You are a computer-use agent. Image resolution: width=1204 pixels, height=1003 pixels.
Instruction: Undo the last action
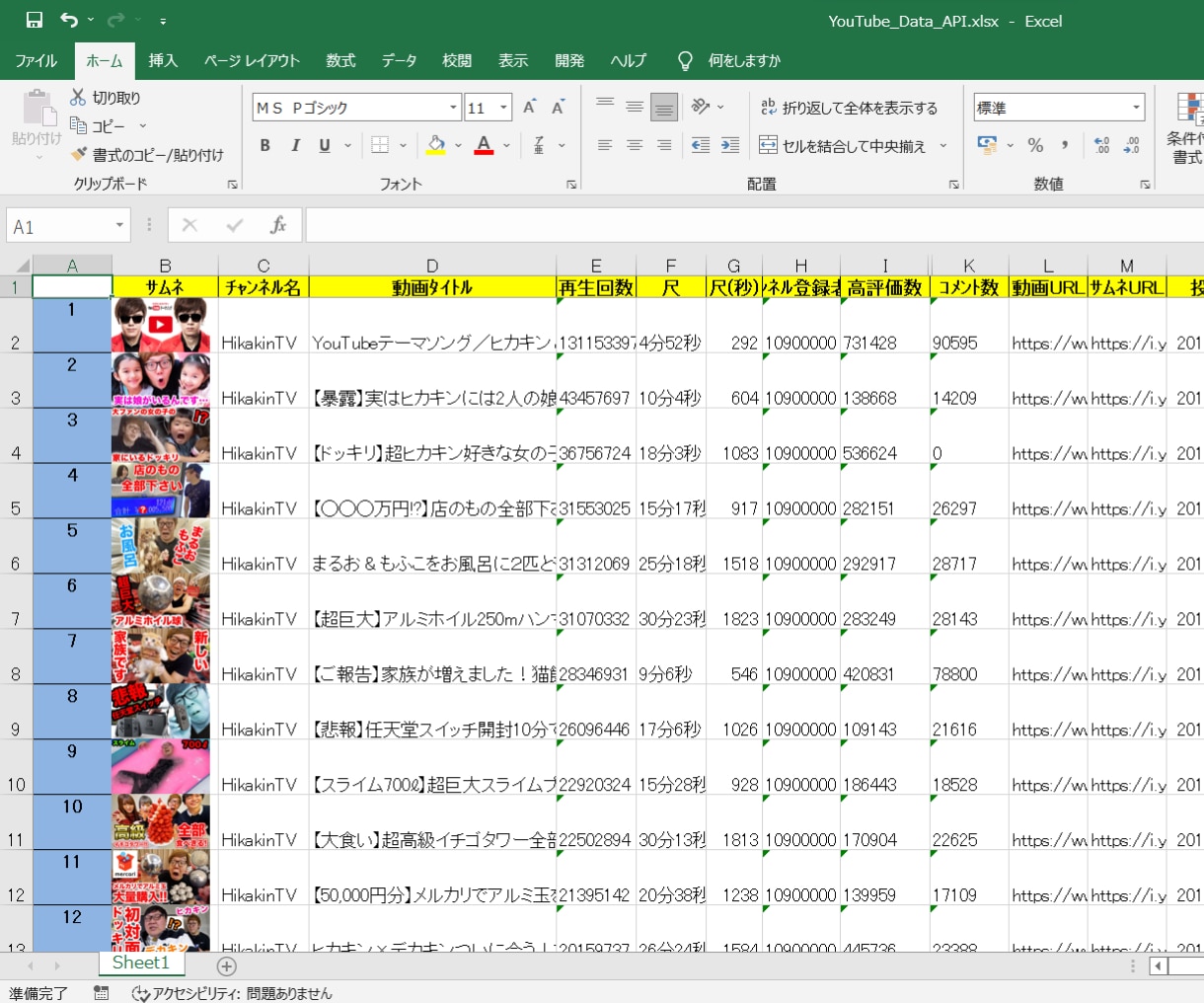(x=68, y=21)
